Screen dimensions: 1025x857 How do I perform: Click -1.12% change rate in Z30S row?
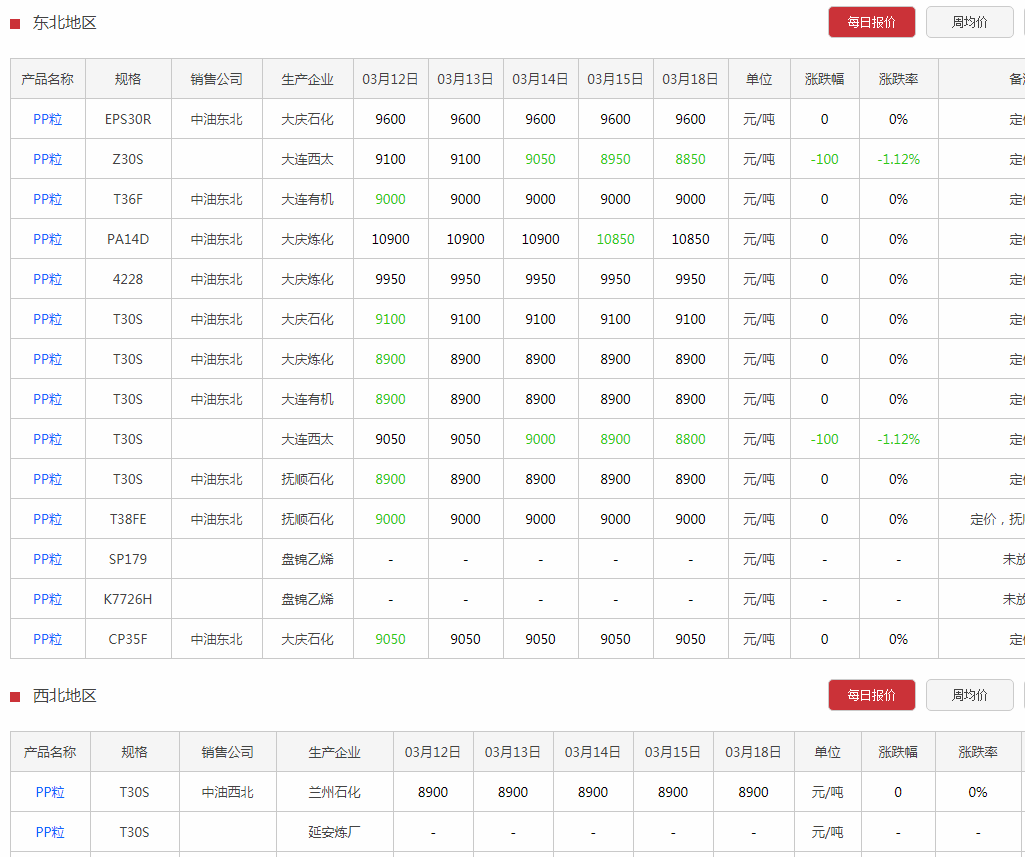click(899, 159)
